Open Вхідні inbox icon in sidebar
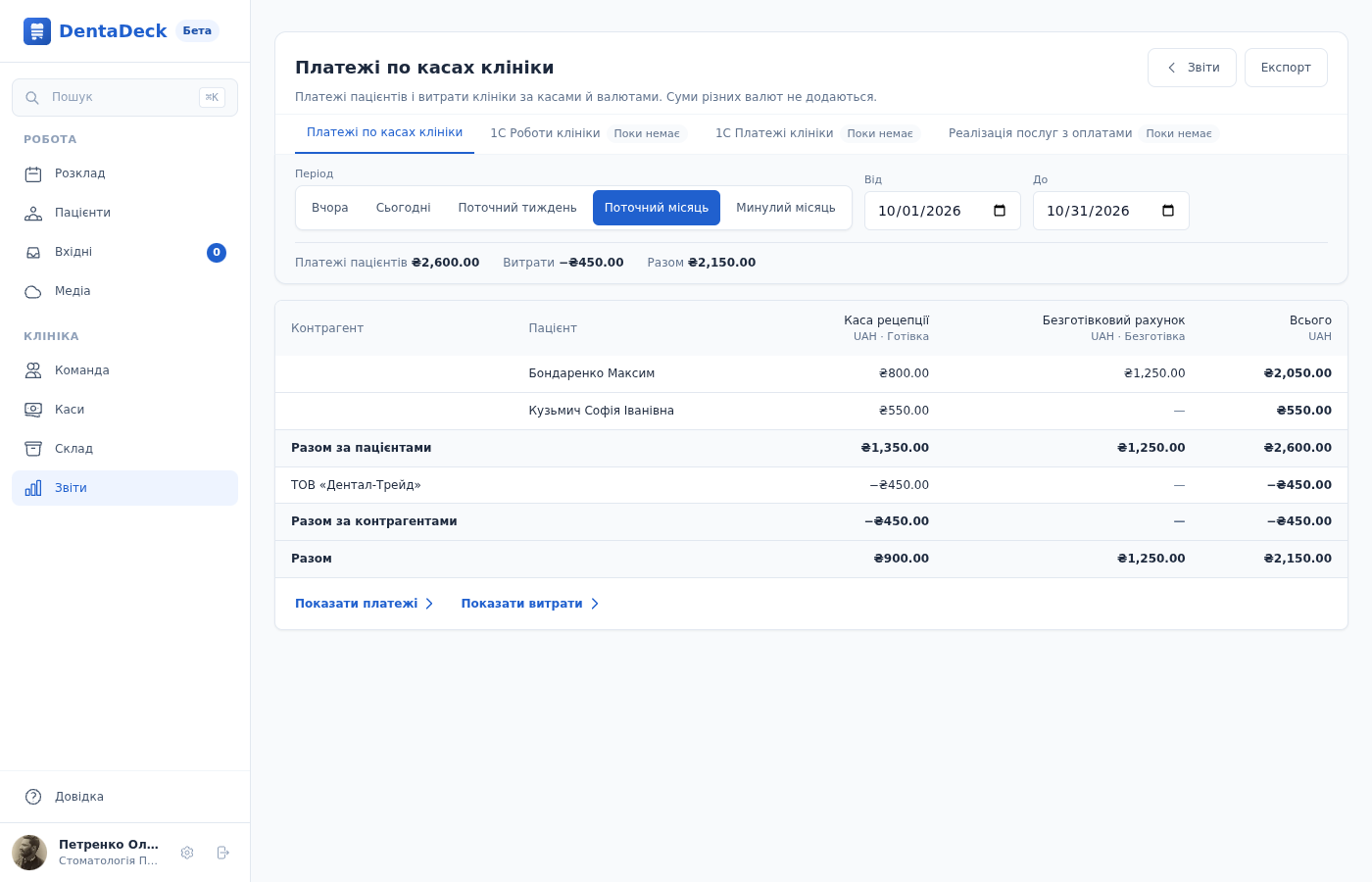Image resolution: width=1372 pixels, height=882 pixels. [33, 253]
